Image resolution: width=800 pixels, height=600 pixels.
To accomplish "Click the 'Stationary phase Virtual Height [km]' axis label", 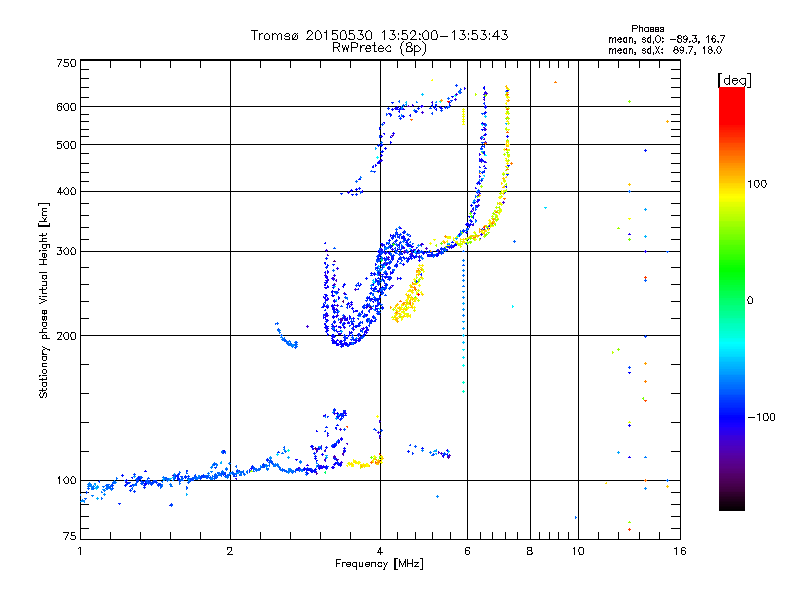I will click(x=44, y=300).
